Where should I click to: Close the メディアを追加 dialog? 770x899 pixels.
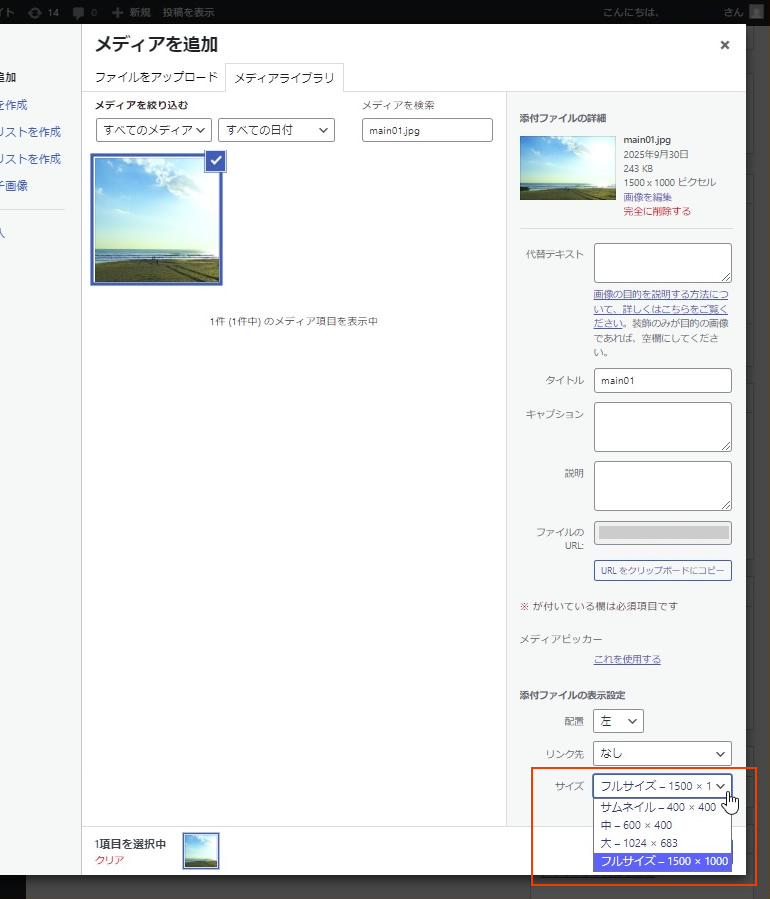click(725, 45)
